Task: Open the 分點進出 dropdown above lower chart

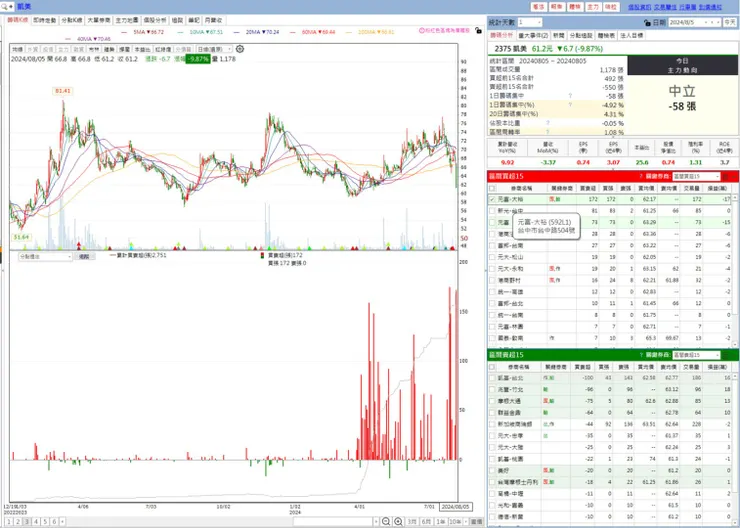Action: coord(45,257)
